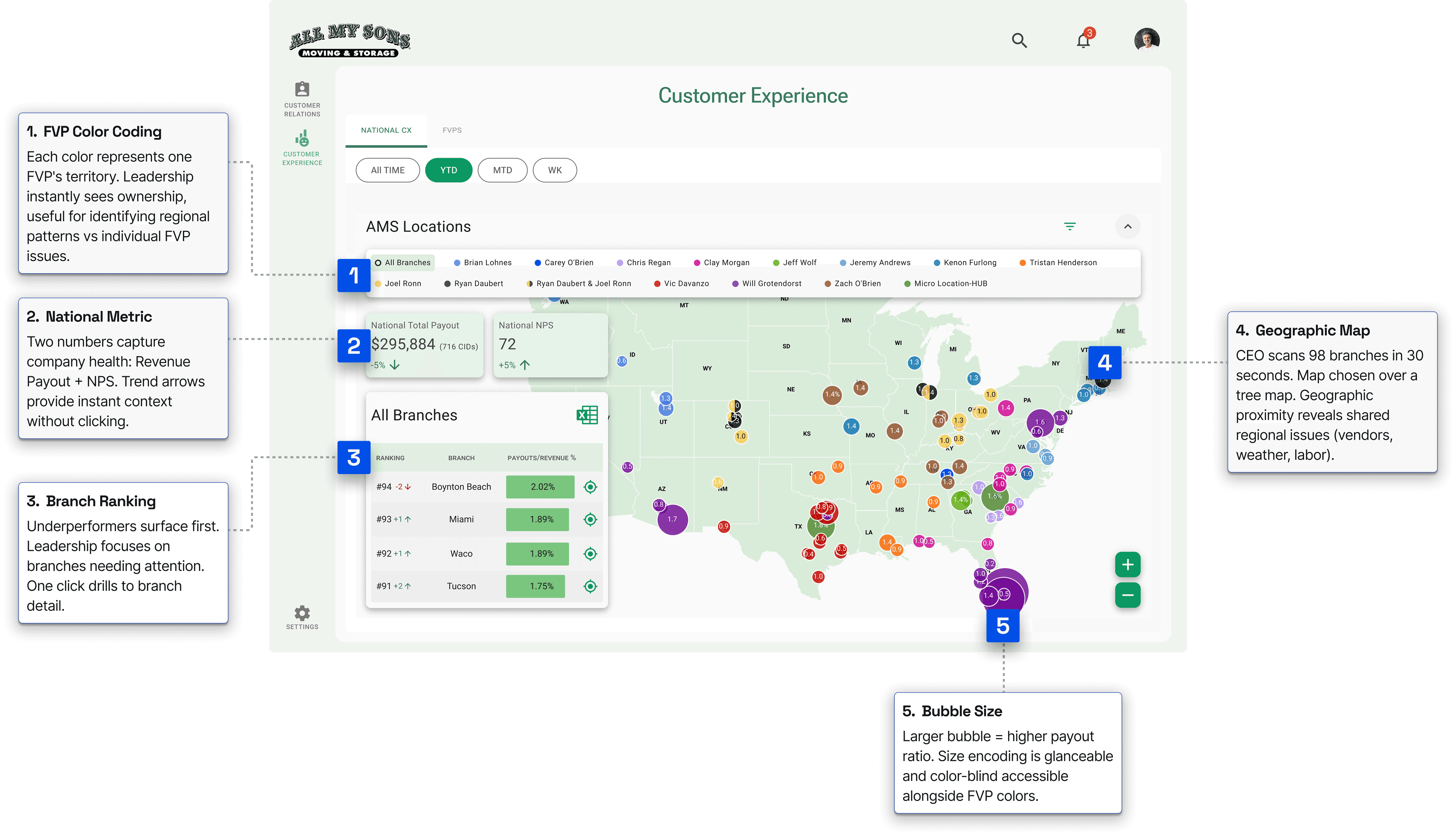Click the search magnifier icon
The width and height of the screenshot is (1456, 836).
pyautogui.click(x=1019, y=40)
